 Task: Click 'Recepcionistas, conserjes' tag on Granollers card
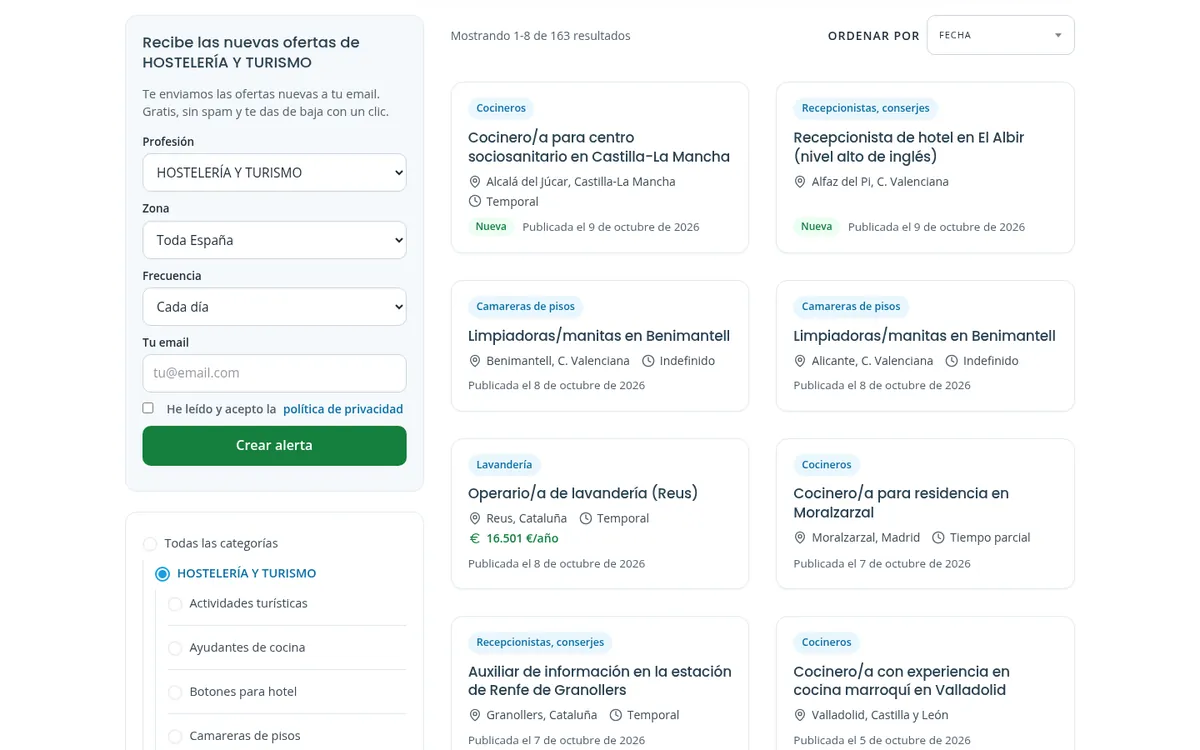540,642
